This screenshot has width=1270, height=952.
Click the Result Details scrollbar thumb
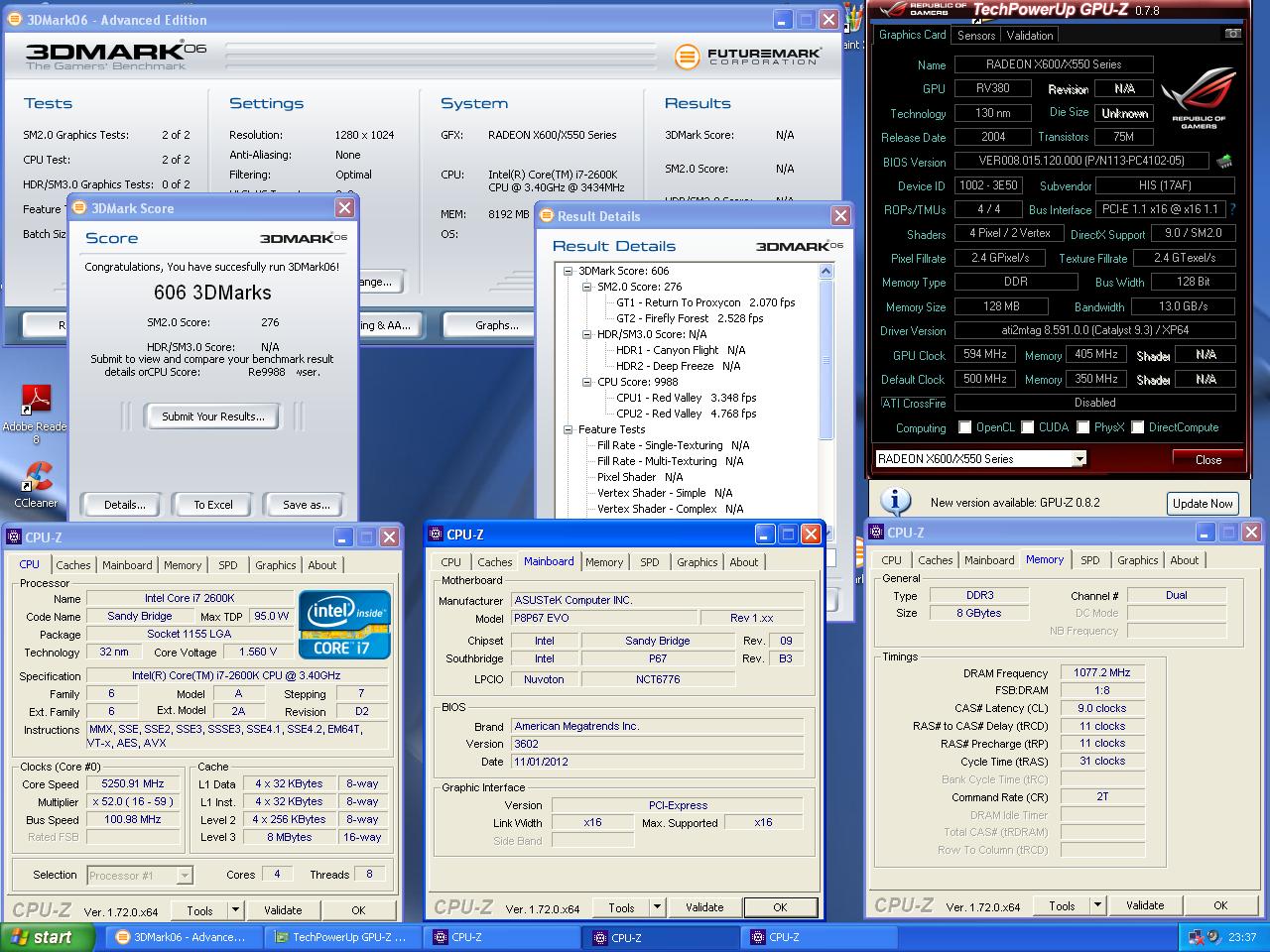point(826,358)
